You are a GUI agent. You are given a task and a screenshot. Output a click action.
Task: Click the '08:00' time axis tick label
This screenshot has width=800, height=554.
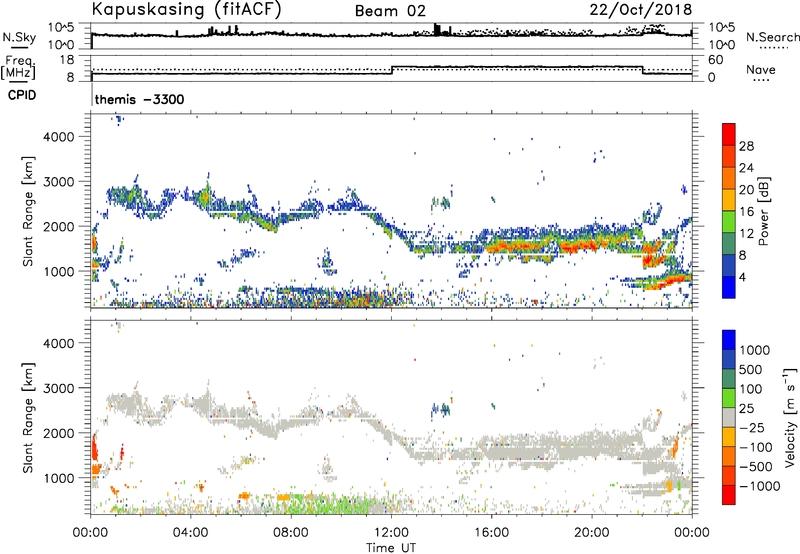291,533
